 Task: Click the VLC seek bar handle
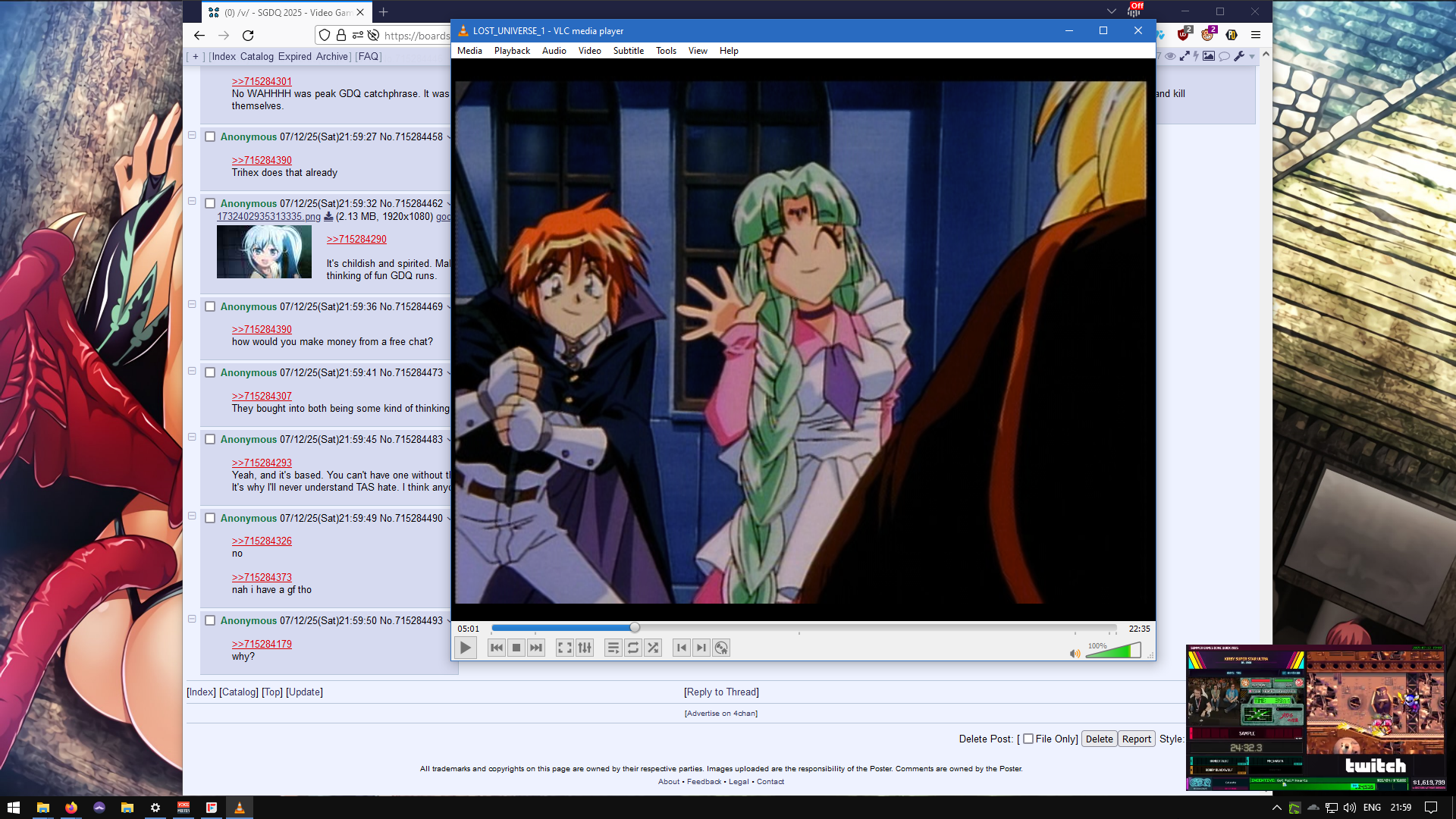(635, 628)
